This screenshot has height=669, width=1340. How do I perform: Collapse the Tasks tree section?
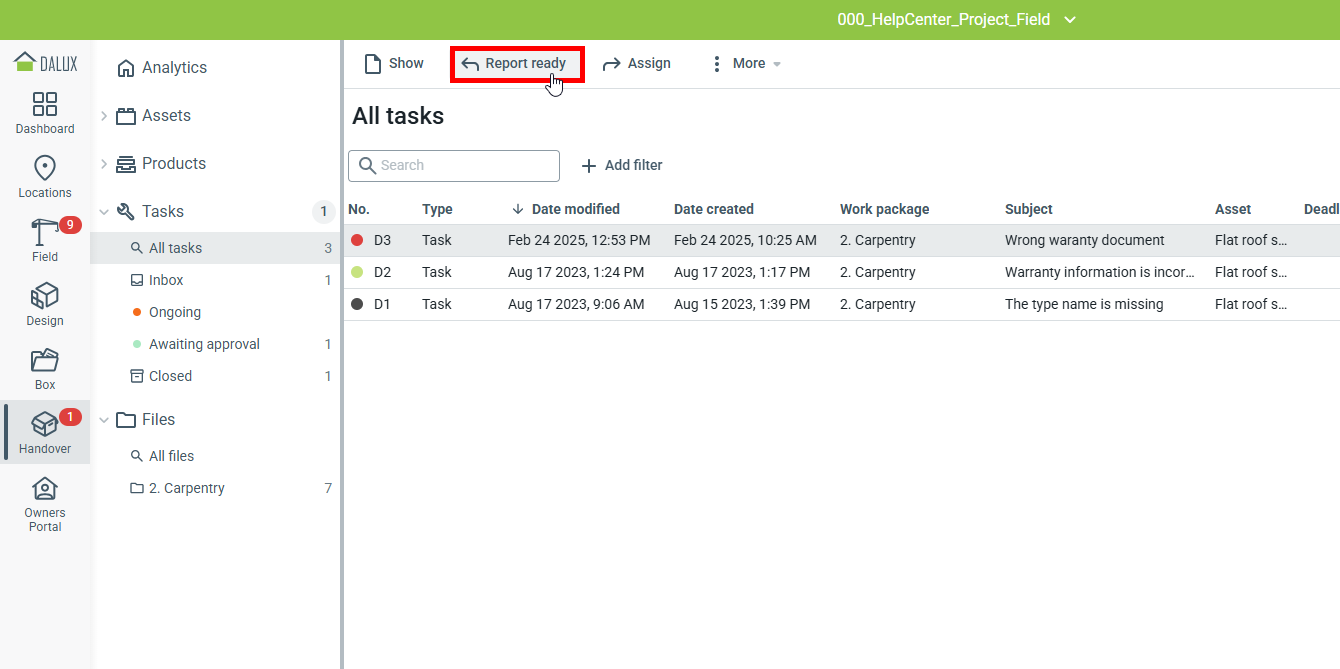pyautogui.click(x=104, y=212)
